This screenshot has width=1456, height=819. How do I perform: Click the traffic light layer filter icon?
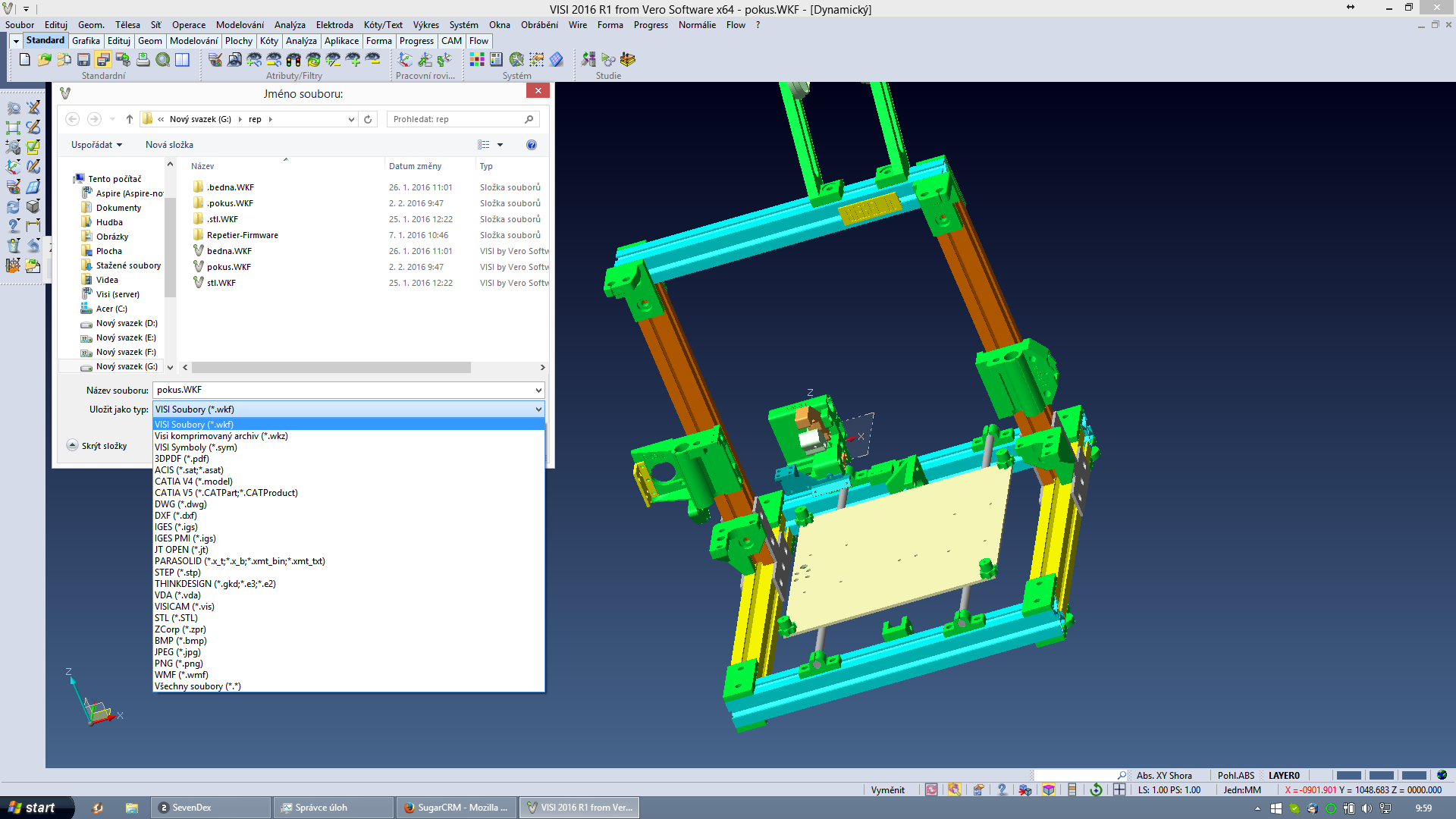tap(293, 59)
